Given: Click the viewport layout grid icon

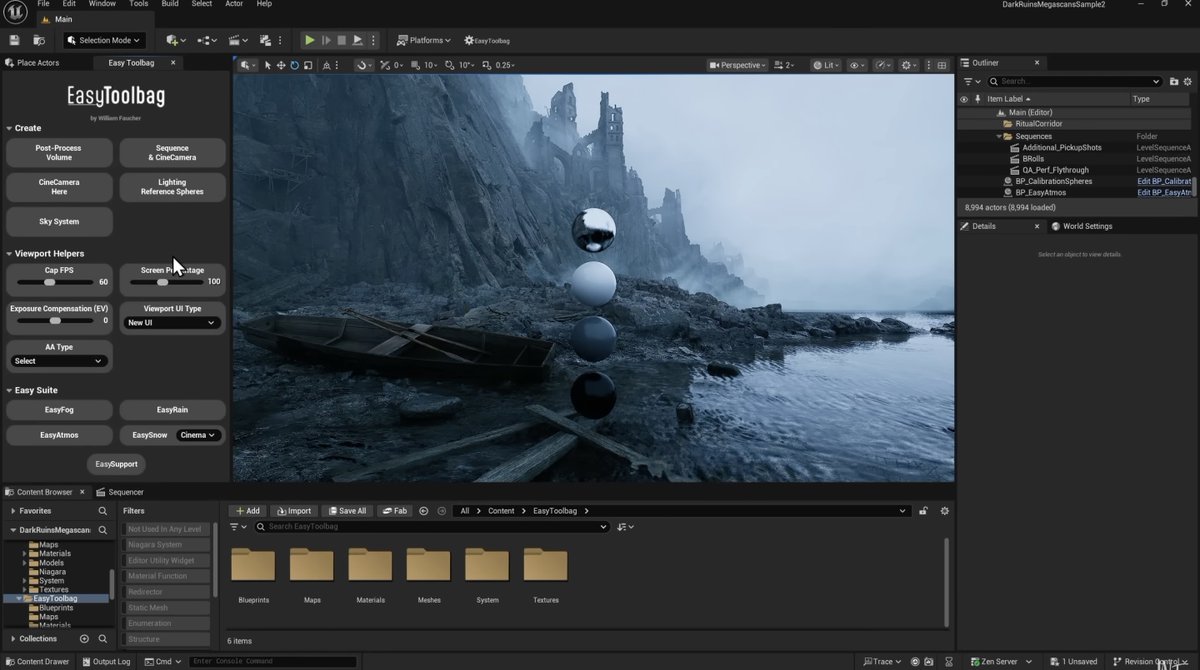Looking at the screenshot, I should pyautogui.click(x=941, y=65).
